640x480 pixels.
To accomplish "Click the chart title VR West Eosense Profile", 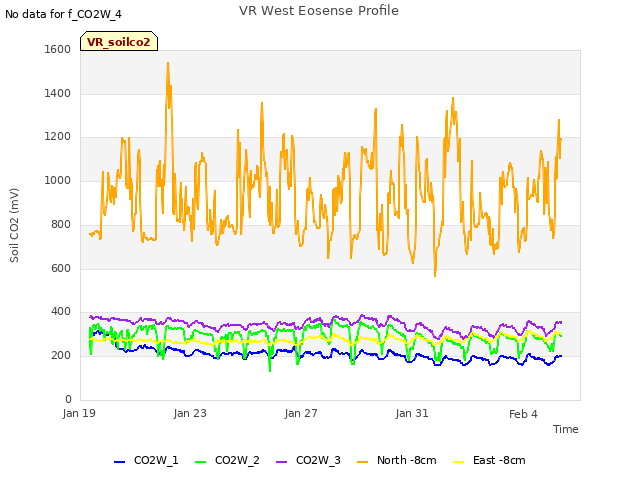I will [319, 11].
